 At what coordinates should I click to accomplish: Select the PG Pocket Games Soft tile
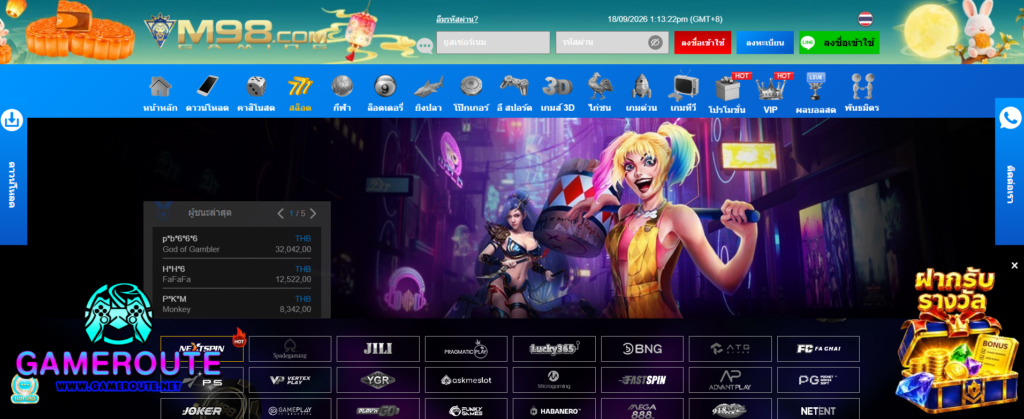pos(818,380)
